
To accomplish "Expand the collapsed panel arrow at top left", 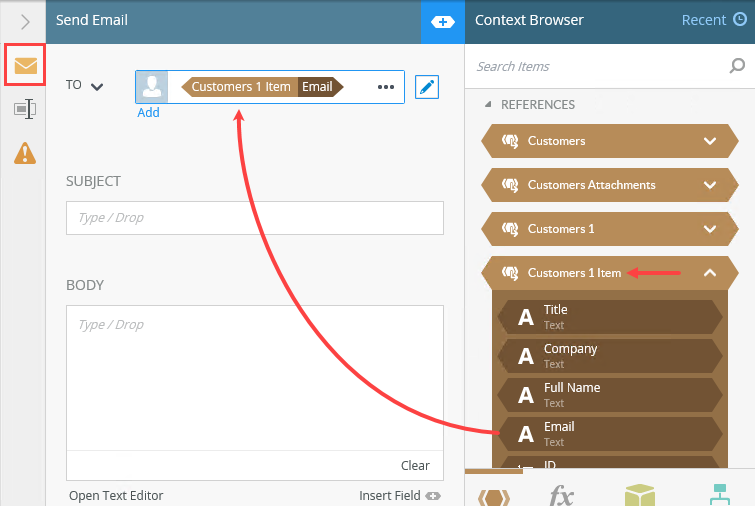I will click(x=25, y=22).
